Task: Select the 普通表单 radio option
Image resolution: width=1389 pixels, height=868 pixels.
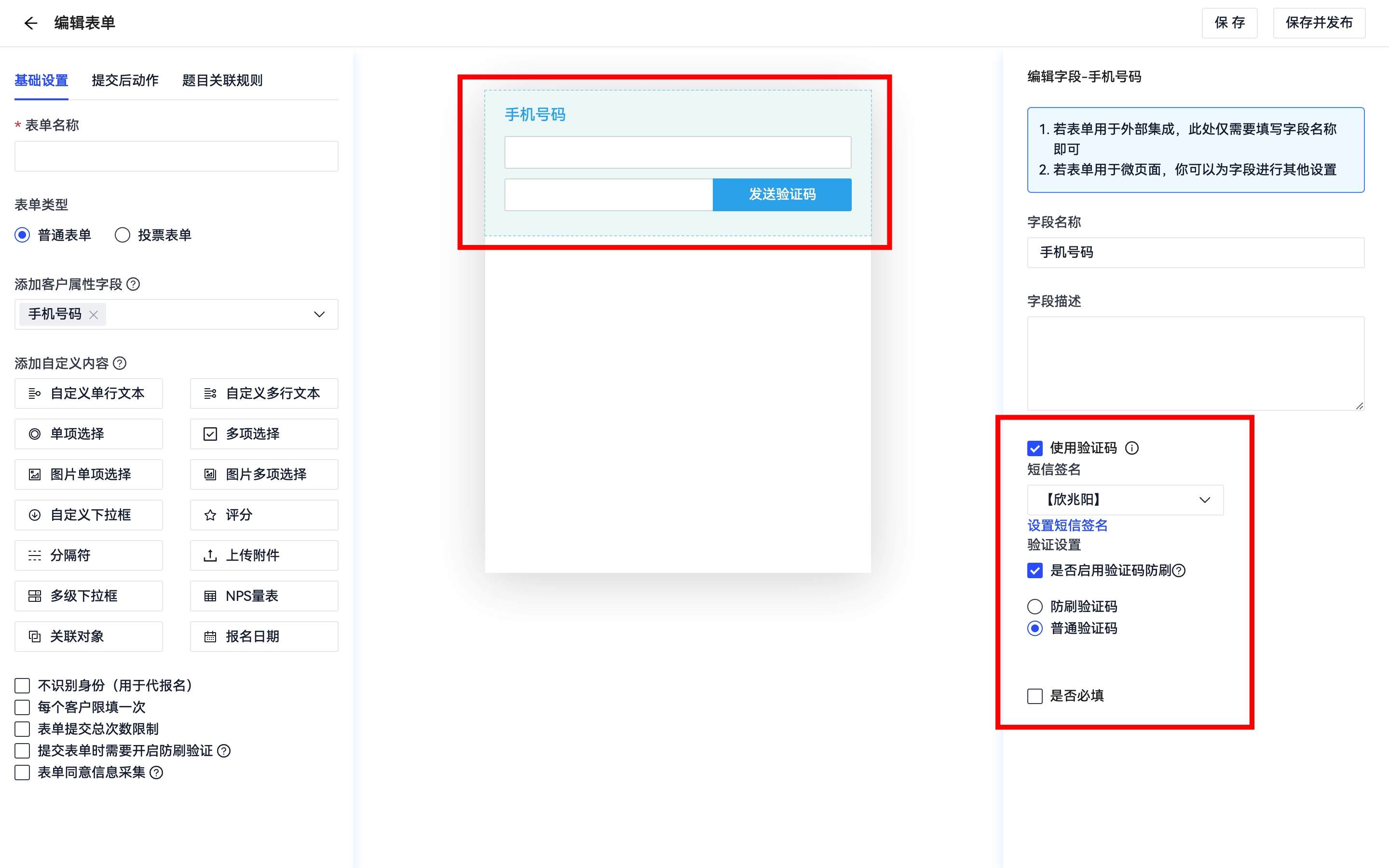Action: (22, 235)
